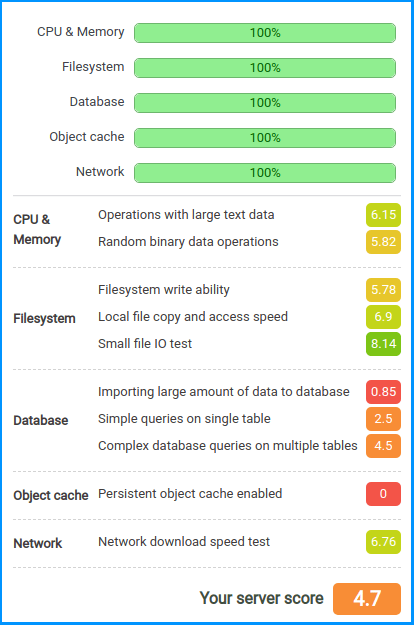414x625 pixels.
Task: Click the 4.5 complex queries score badge
Action: (x=383, y=446)
